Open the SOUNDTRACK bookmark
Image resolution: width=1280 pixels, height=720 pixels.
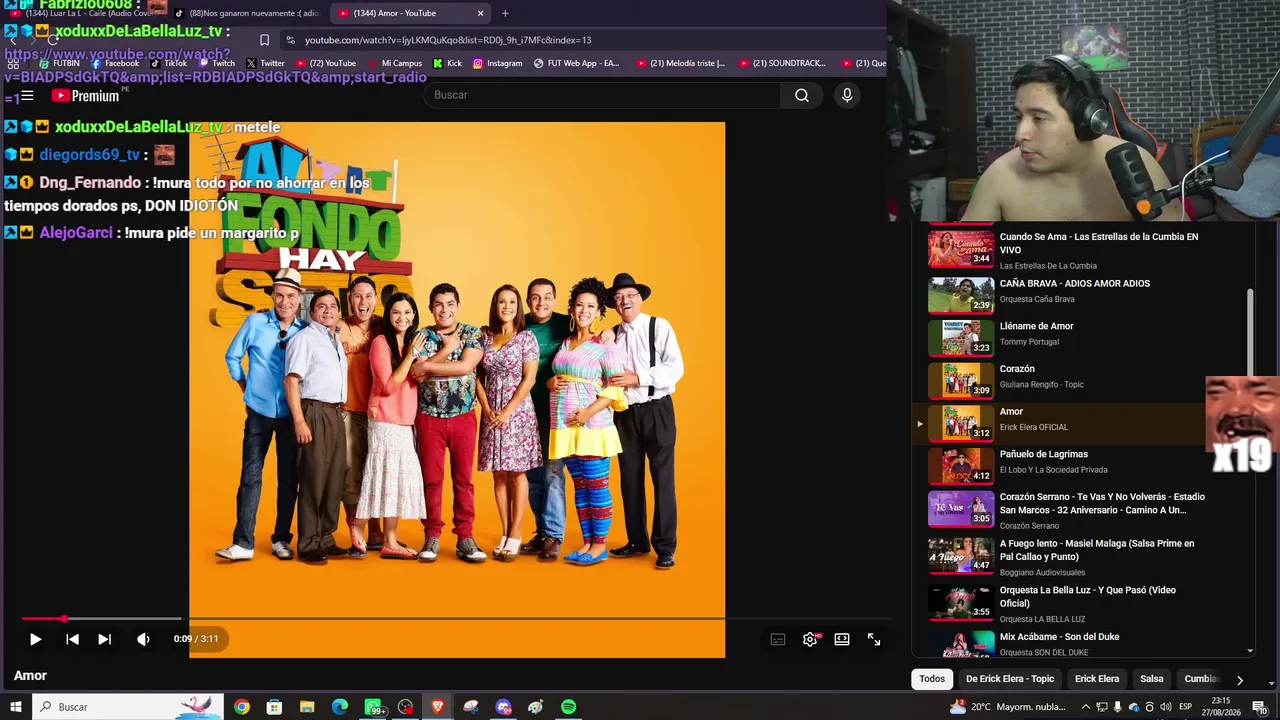pyautogui.click(x=782, y=63)
